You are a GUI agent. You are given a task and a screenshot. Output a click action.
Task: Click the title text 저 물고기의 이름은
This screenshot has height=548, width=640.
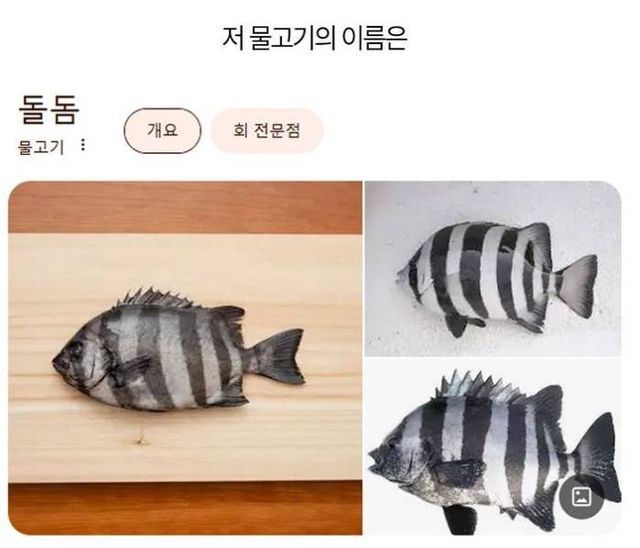(314, 38)
